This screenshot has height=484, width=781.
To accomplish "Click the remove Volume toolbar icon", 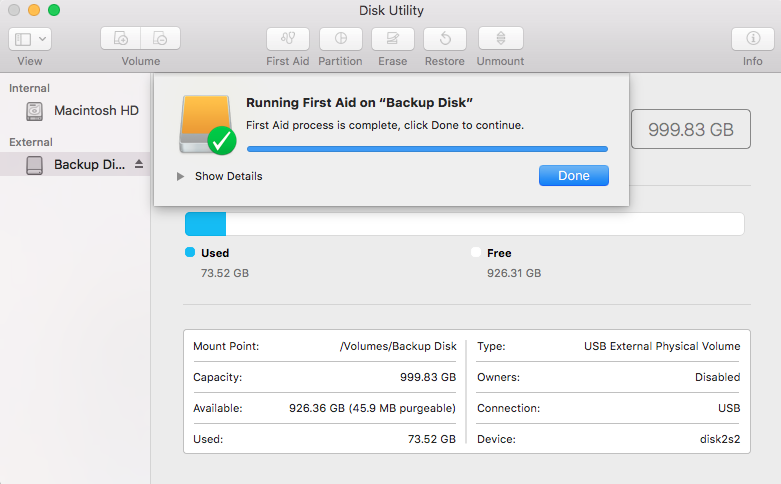I will pos(160,38).
